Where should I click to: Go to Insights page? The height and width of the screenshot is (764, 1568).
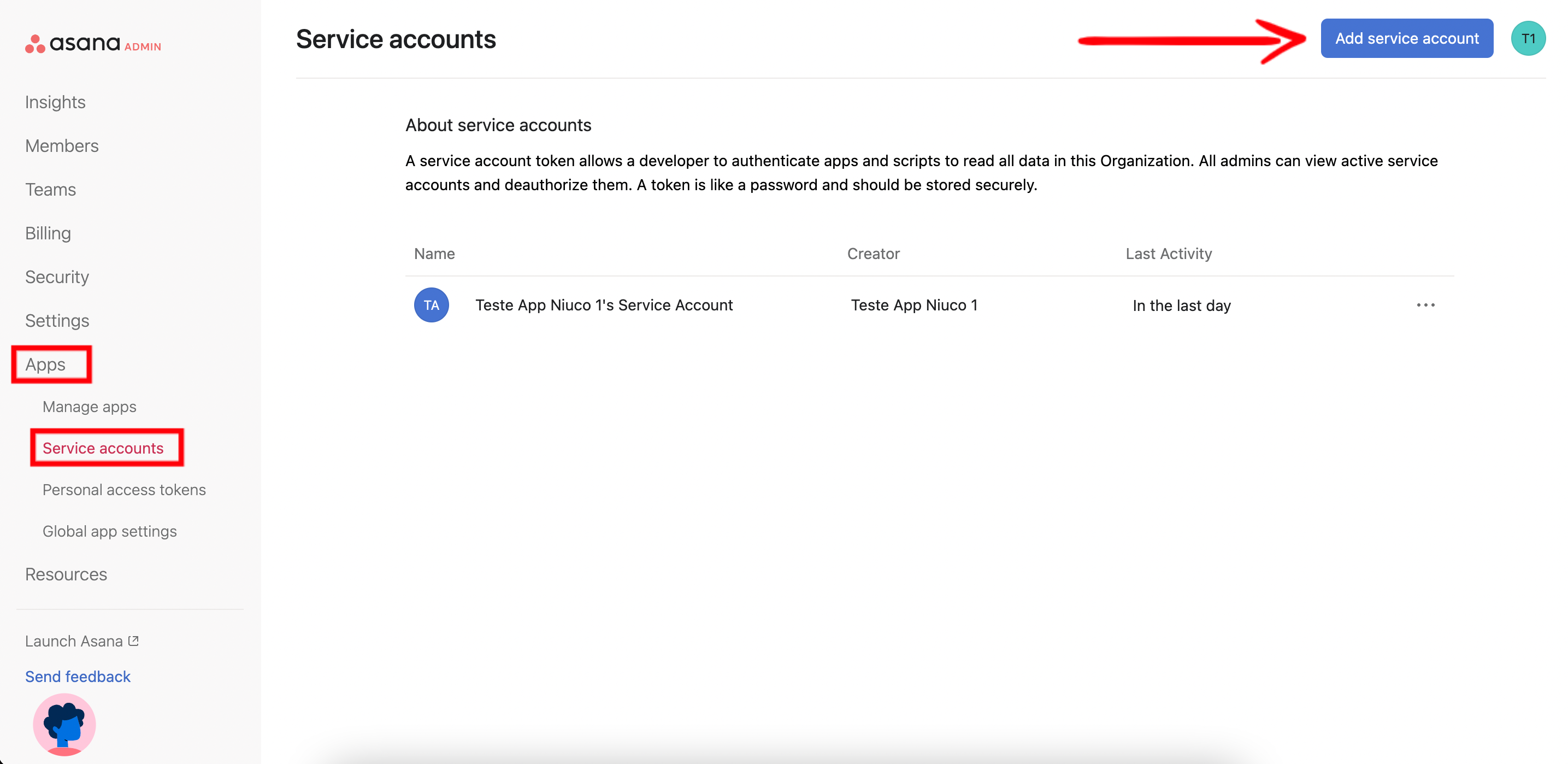[x=55, y=102]
